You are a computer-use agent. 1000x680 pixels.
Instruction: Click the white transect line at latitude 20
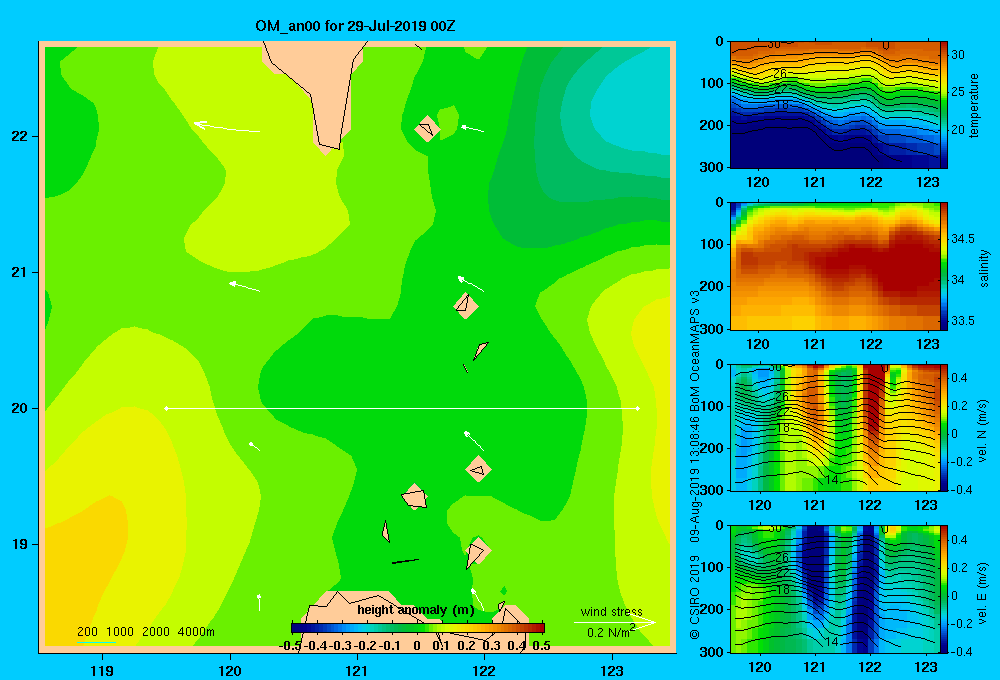coord(402,408)
